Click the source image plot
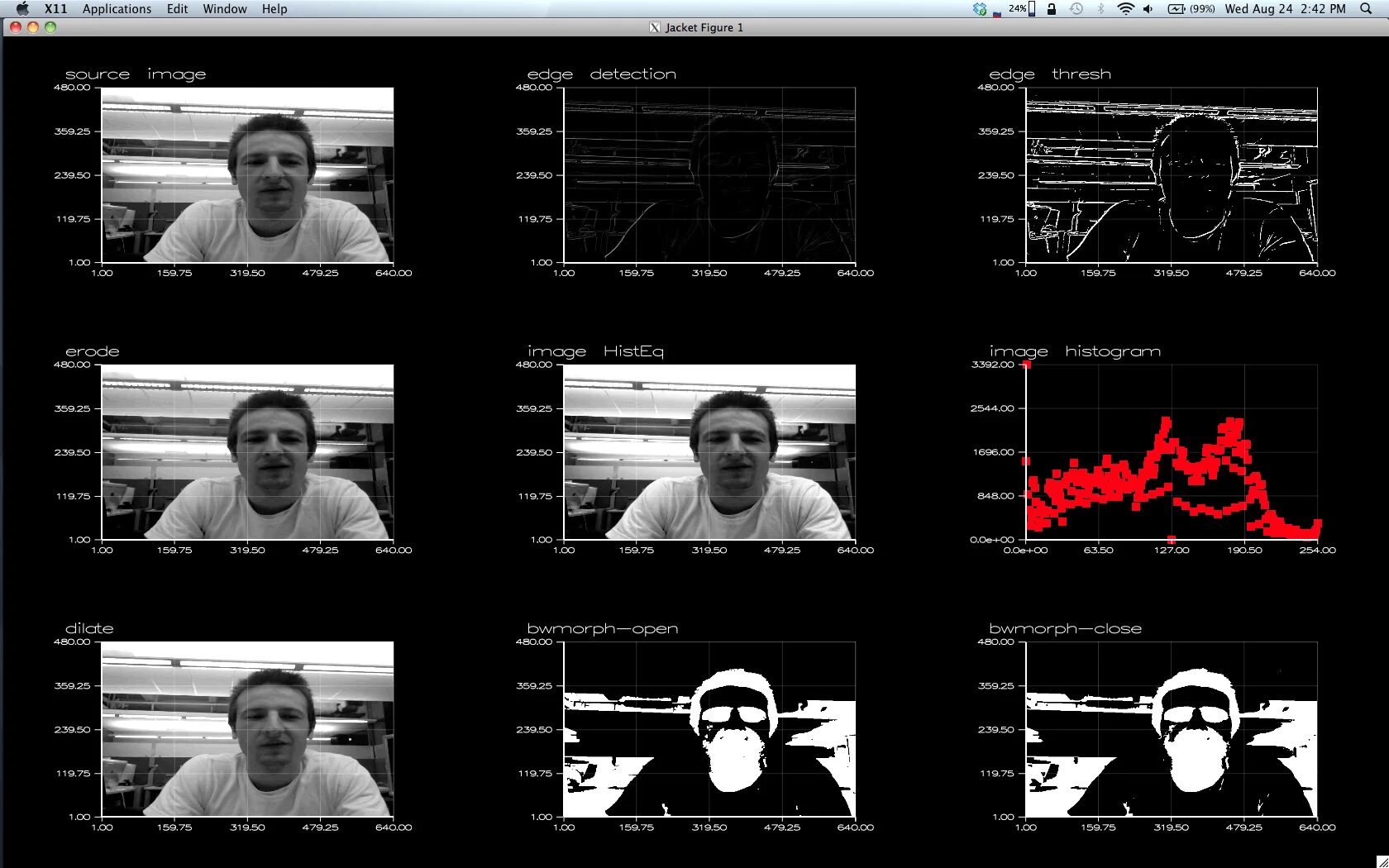The image size is (1389, 868). point(247,174)
